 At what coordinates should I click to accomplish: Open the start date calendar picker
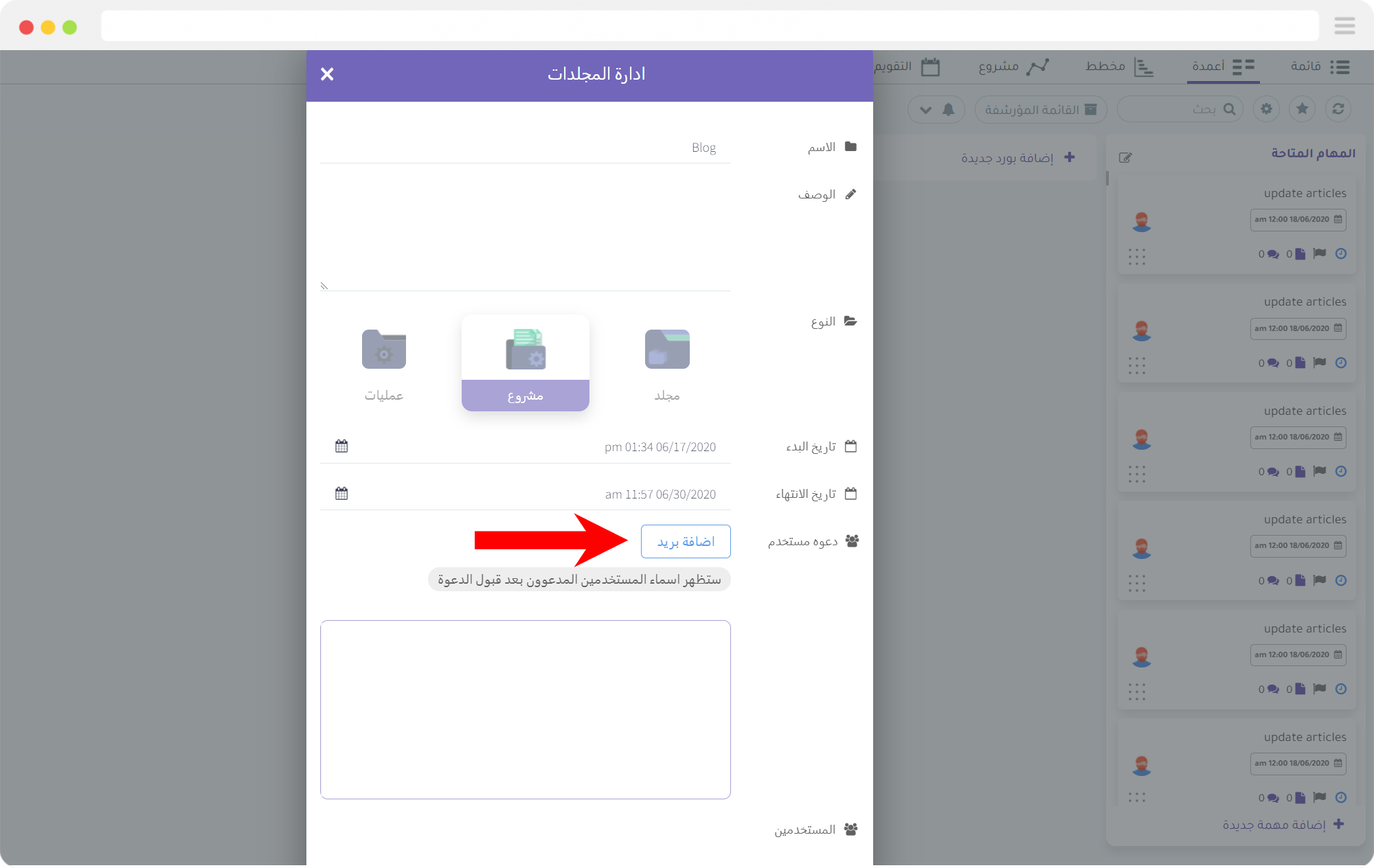(341, 446)
